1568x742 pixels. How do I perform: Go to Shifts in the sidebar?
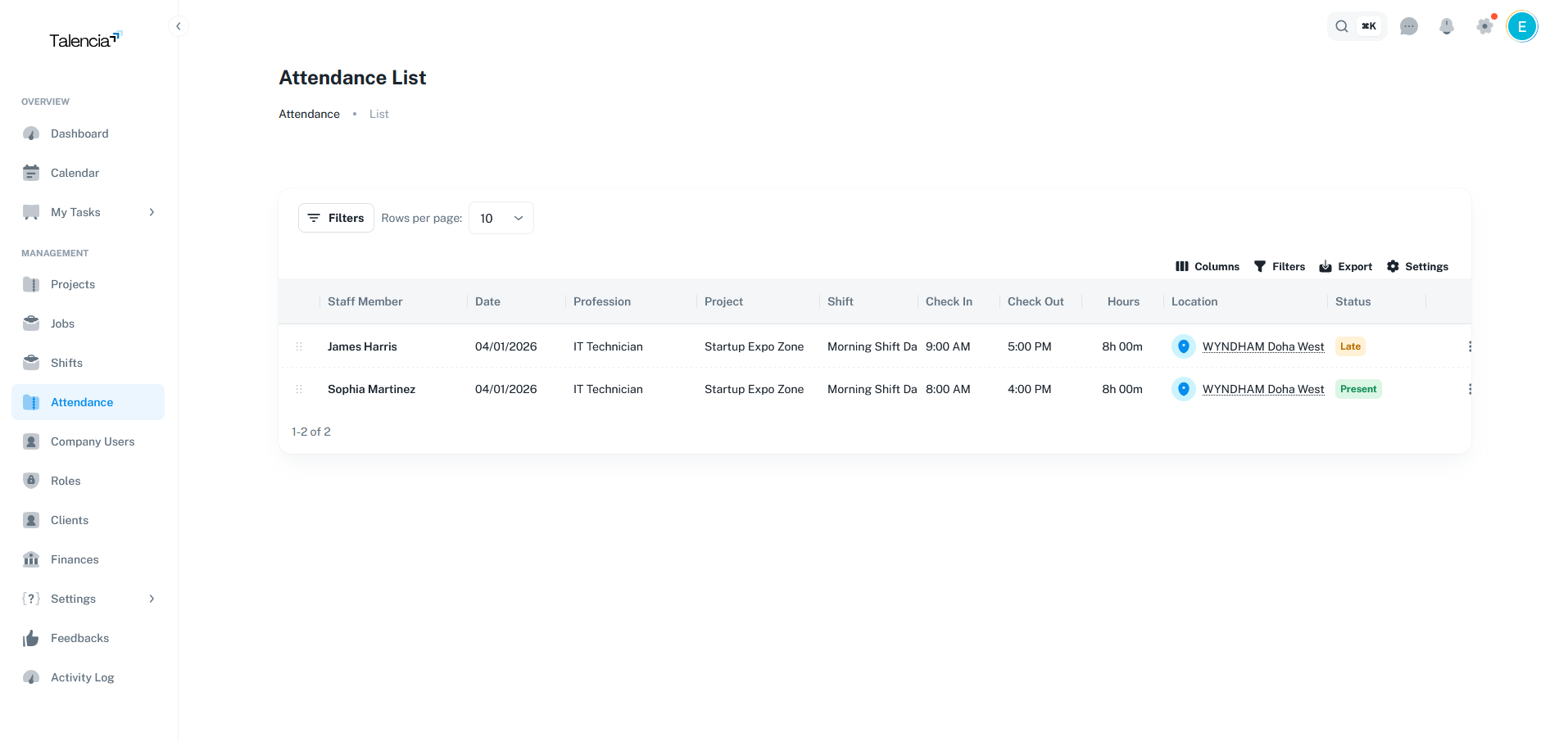(x=66, y=363)
